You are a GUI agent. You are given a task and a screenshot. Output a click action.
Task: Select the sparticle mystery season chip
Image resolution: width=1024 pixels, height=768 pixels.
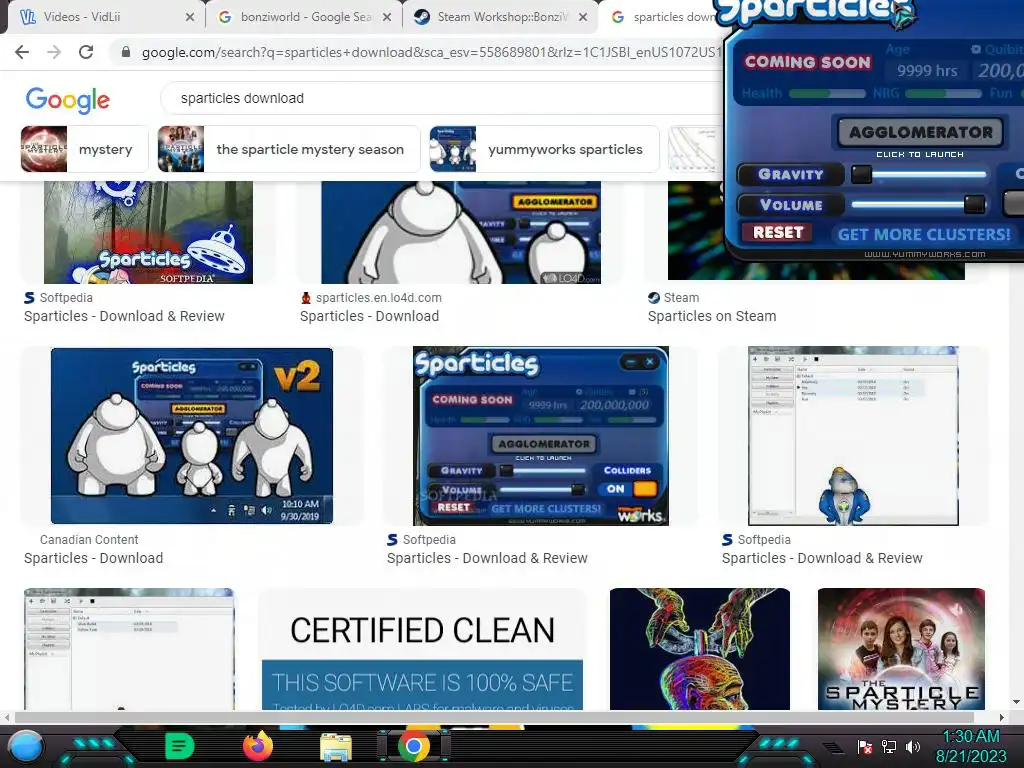pos(289,149)
